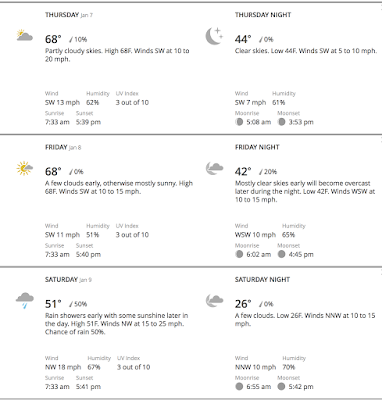
Task: Click Saturday's NW 18 mph wind value
Action: coord(63,367)
